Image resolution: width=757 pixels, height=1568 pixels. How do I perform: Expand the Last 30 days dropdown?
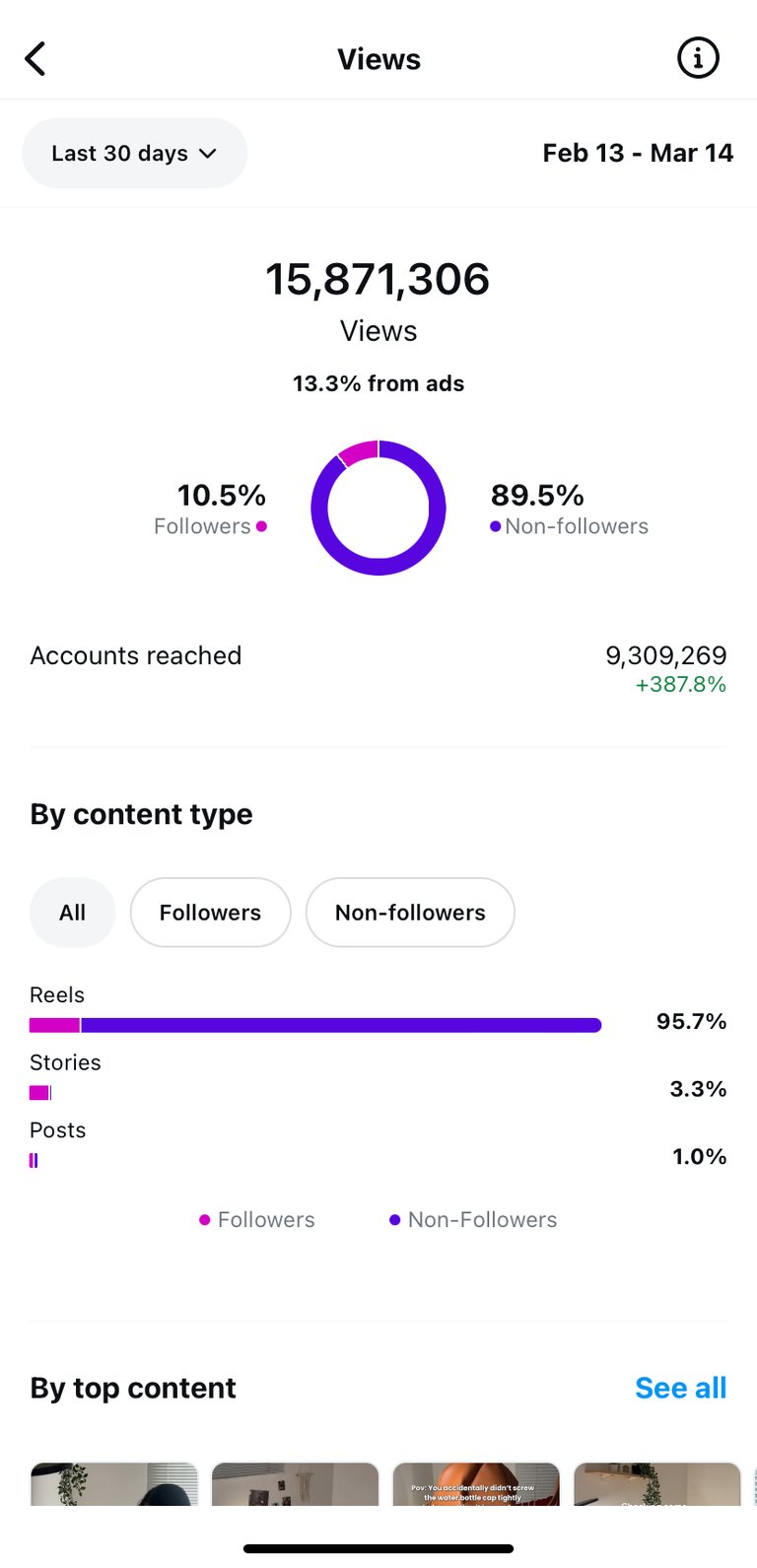coord(134,154)
